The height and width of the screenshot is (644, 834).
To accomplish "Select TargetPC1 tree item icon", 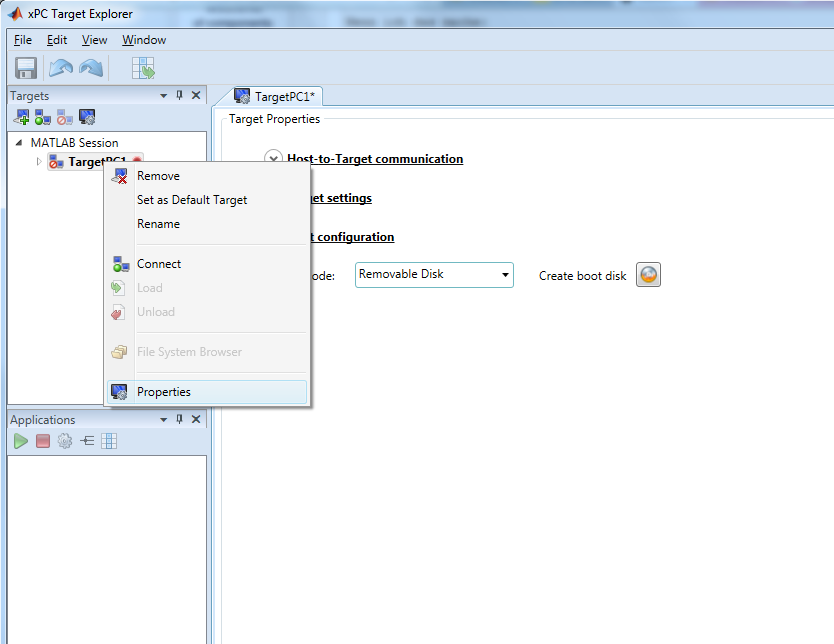I will (56, 162).
